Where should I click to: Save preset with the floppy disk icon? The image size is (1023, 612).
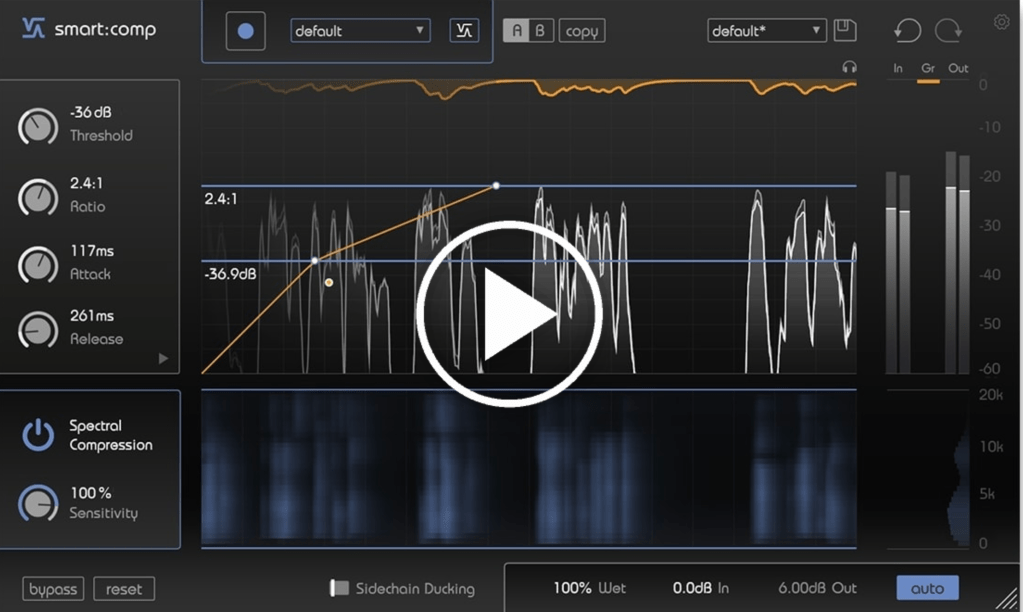[x=845, y=31]
